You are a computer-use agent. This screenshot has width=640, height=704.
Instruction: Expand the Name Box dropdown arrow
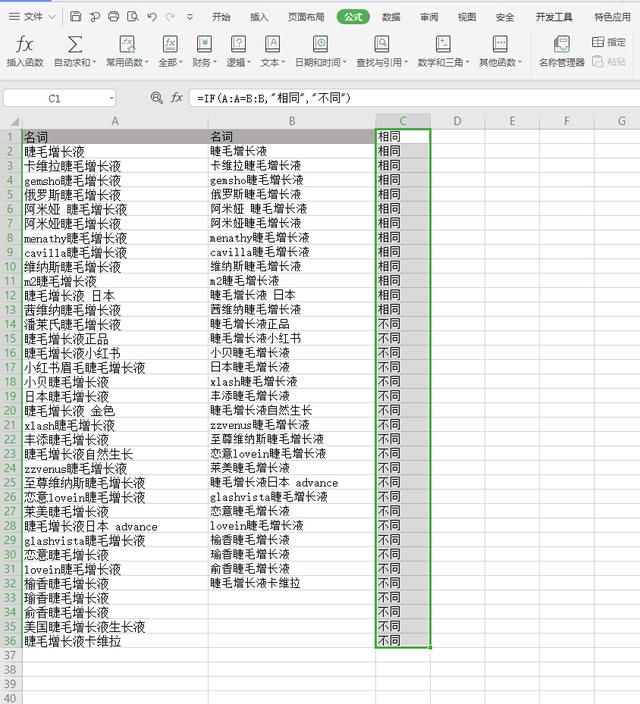111,98
